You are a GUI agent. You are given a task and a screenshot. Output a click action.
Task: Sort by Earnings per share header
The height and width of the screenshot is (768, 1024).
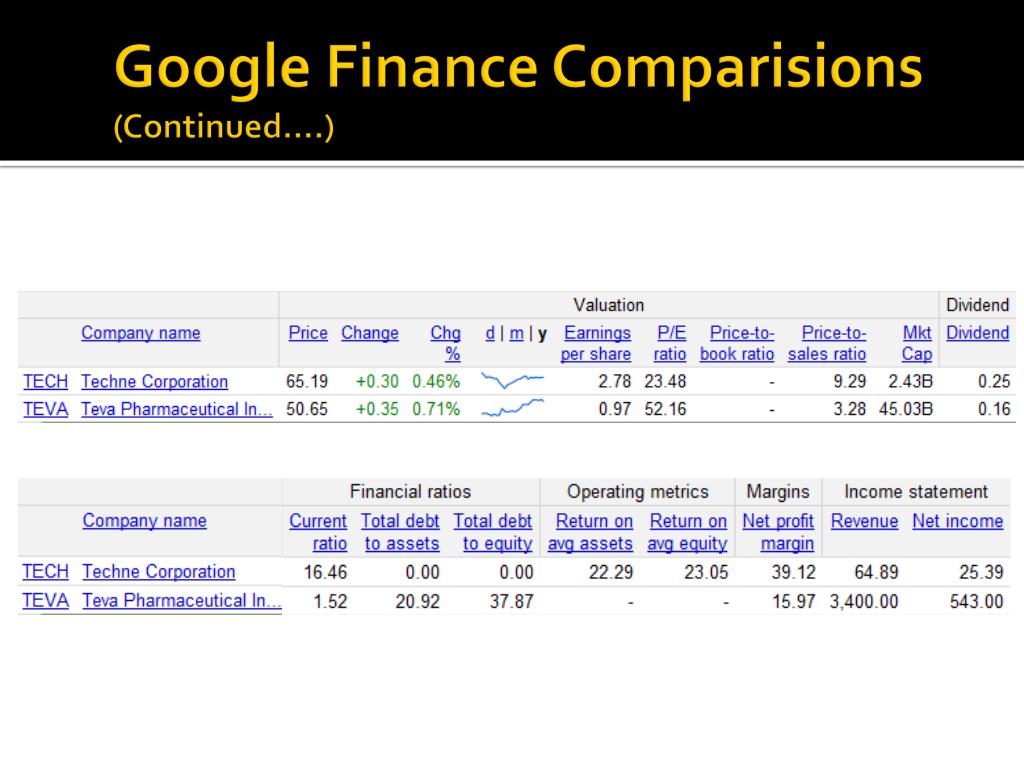596,344
